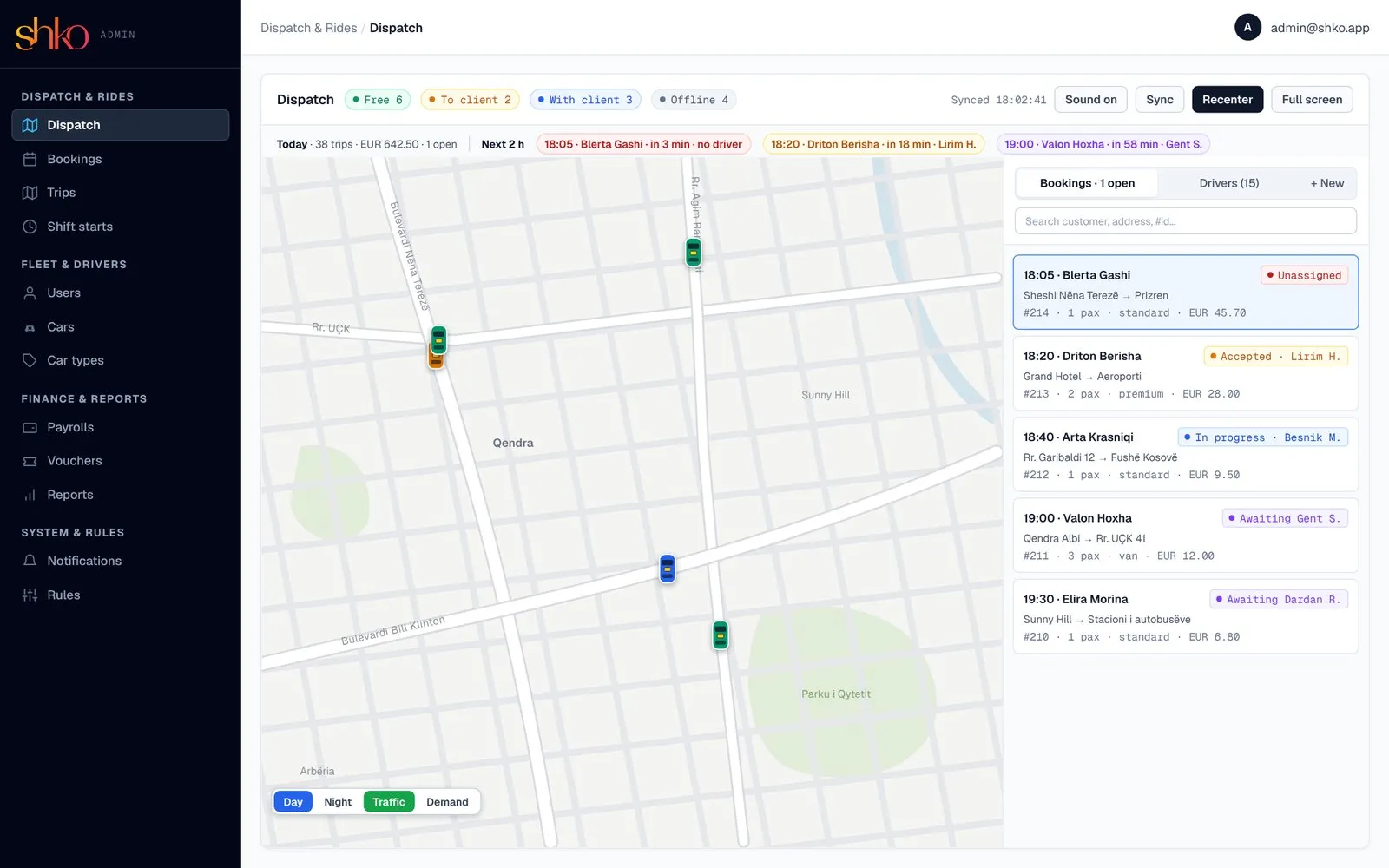Click the Notifications bell icon

click(x=30, y=561)
